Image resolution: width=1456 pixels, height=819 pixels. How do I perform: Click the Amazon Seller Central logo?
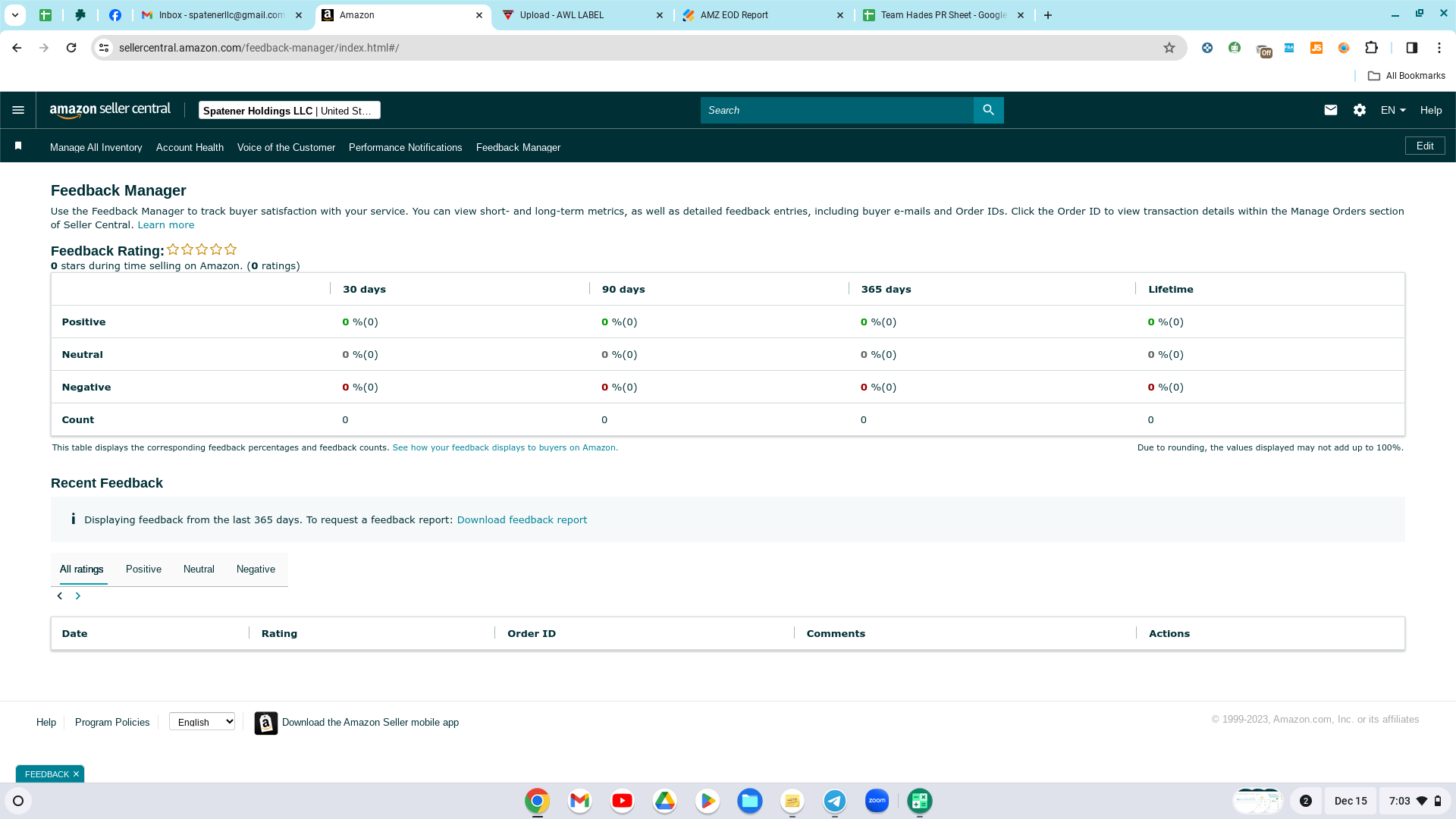coord(110,110)
